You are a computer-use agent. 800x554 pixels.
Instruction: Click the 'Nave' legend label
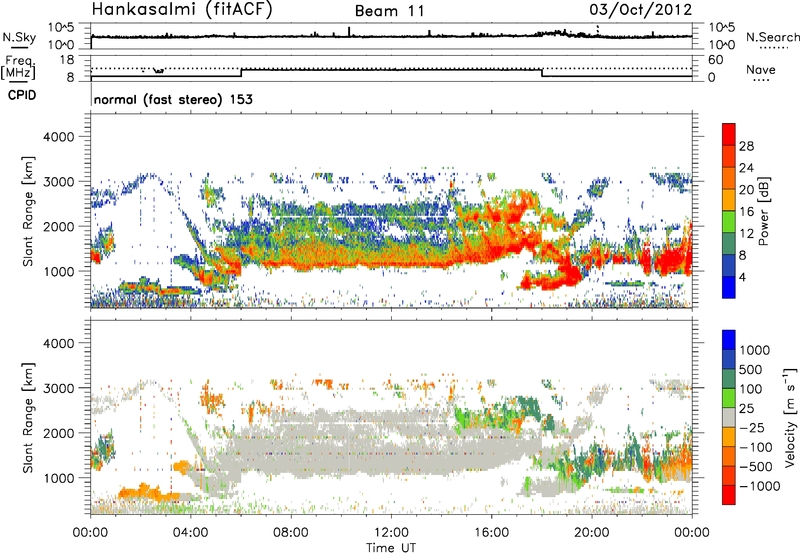tap(761, 69)
